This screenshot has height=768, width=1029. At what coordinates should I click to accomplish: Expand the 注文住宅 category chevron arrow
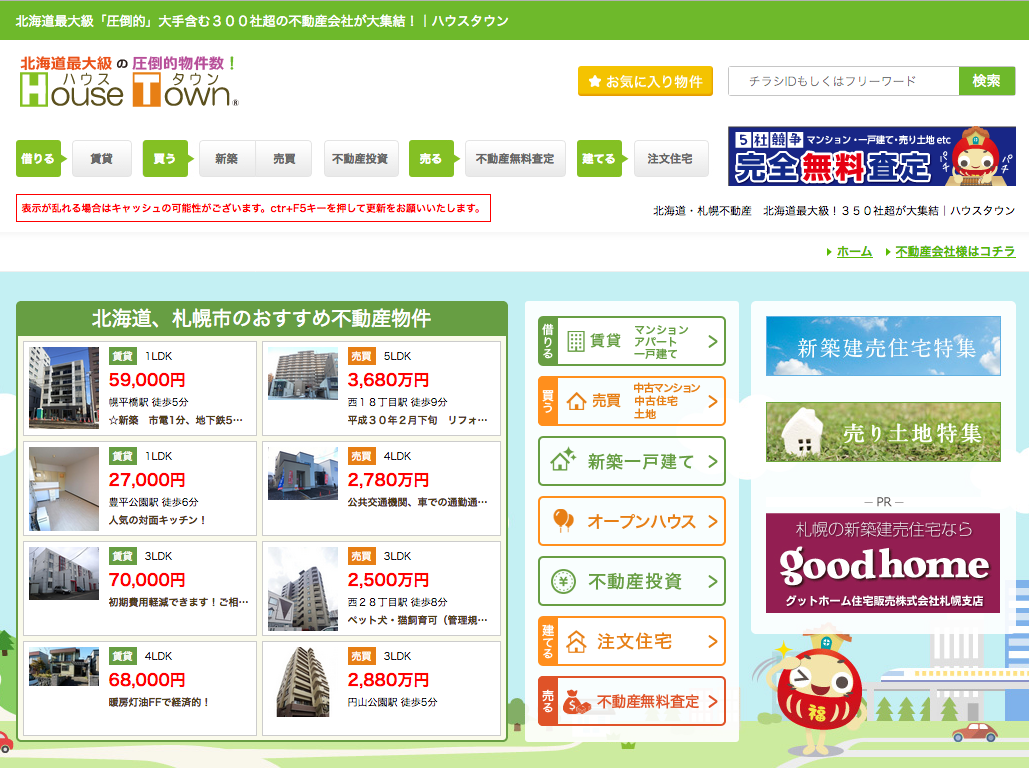[713, 641]
